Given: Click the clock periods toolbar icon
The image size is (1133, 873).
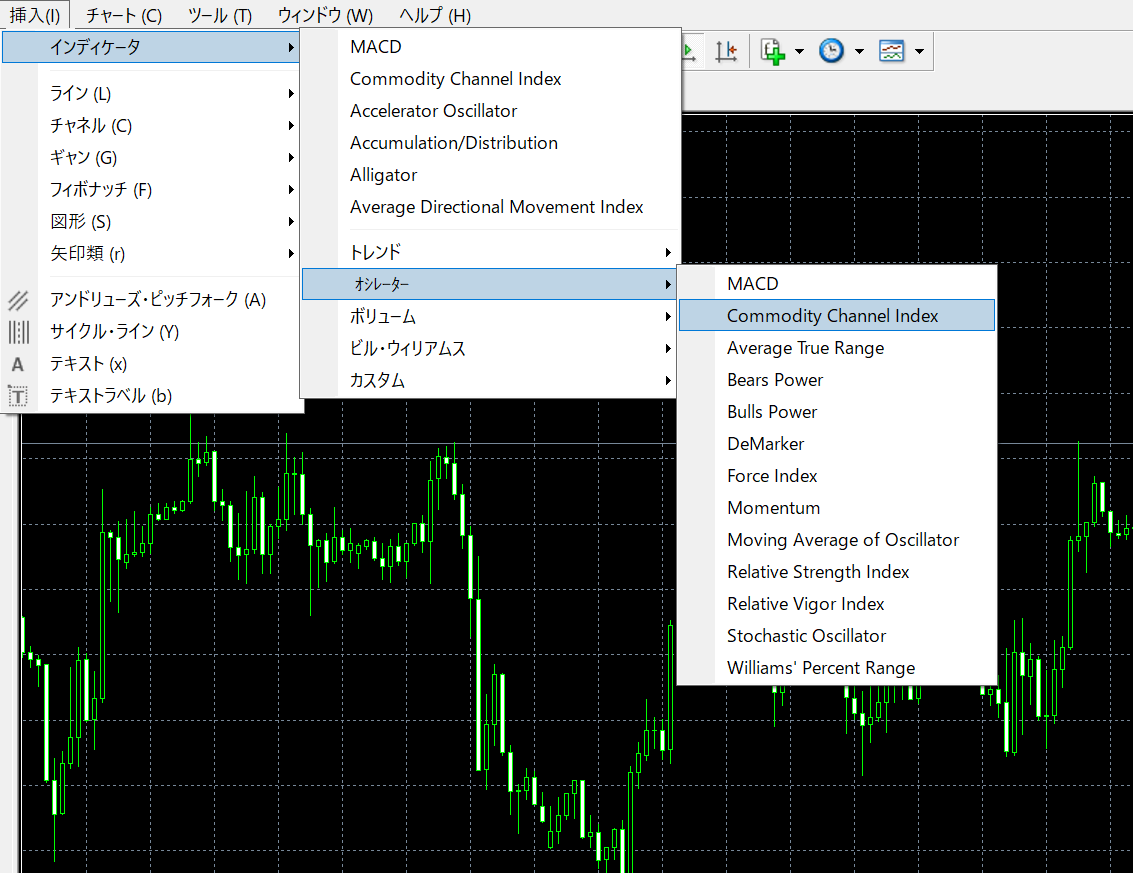Looking at the screenshot, I should (831, 51).
